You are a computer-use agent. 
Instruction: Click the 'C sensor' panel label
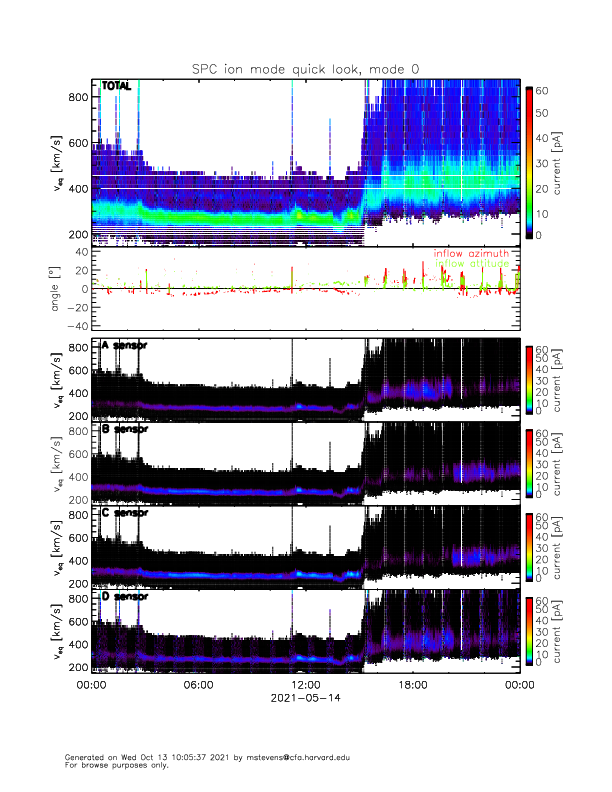pyautogui.click(x=124, y=513)
